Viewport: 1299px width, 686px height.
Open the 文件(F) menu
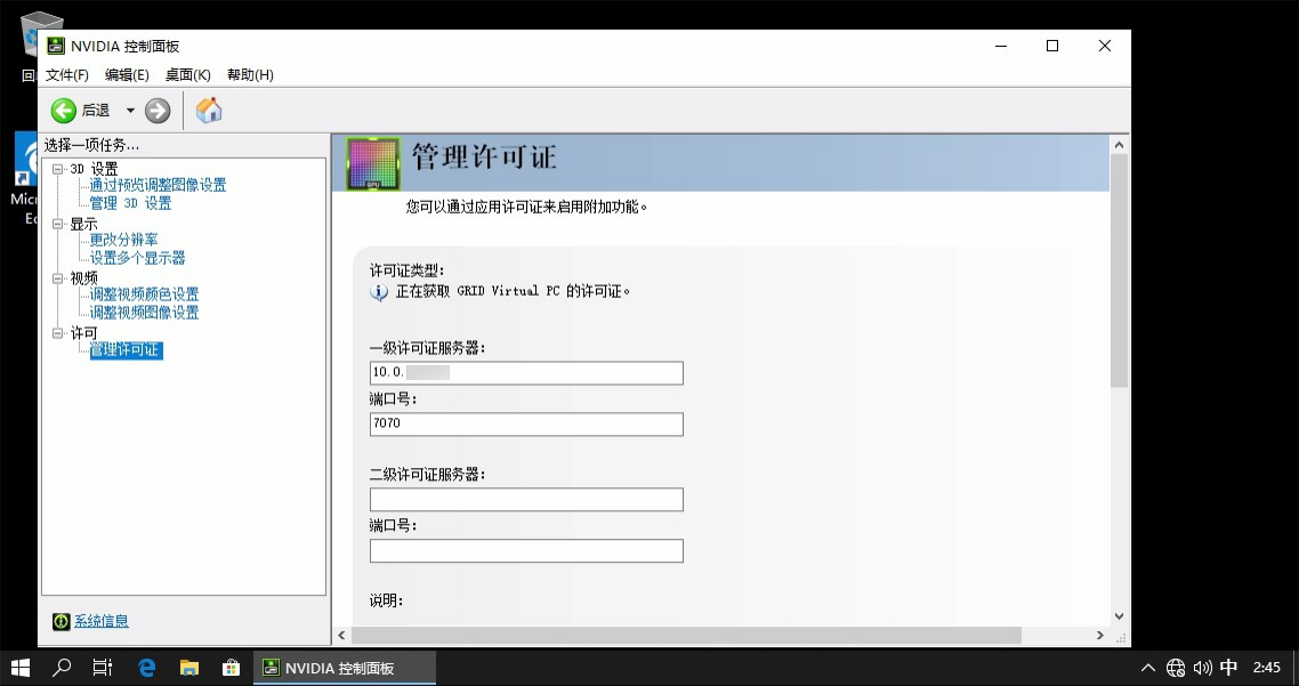pyautogui.click(x=67, y=75)
